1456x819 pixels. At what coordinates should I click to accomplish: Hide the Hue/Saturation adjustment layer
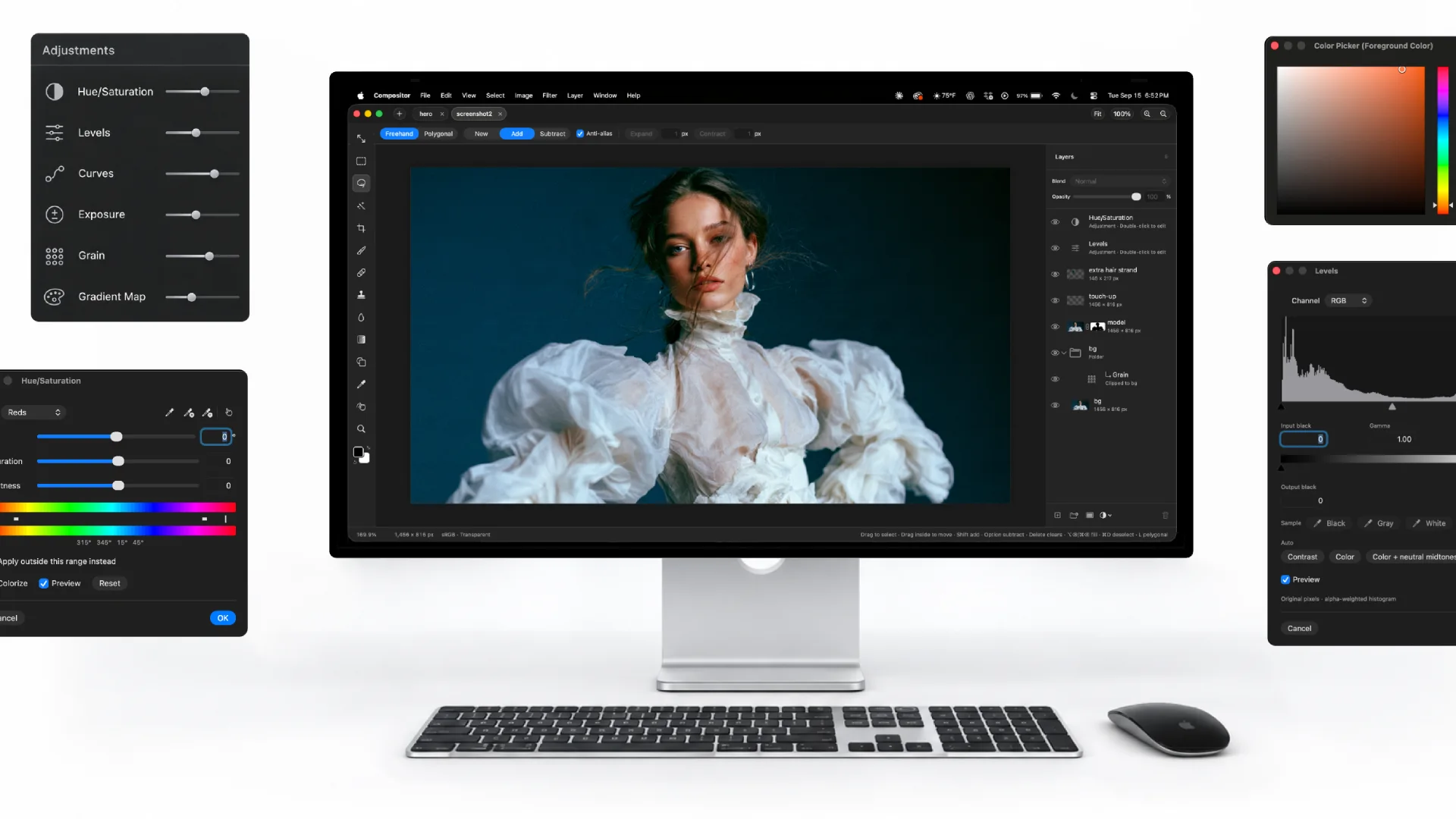[x=1055, y=222]
